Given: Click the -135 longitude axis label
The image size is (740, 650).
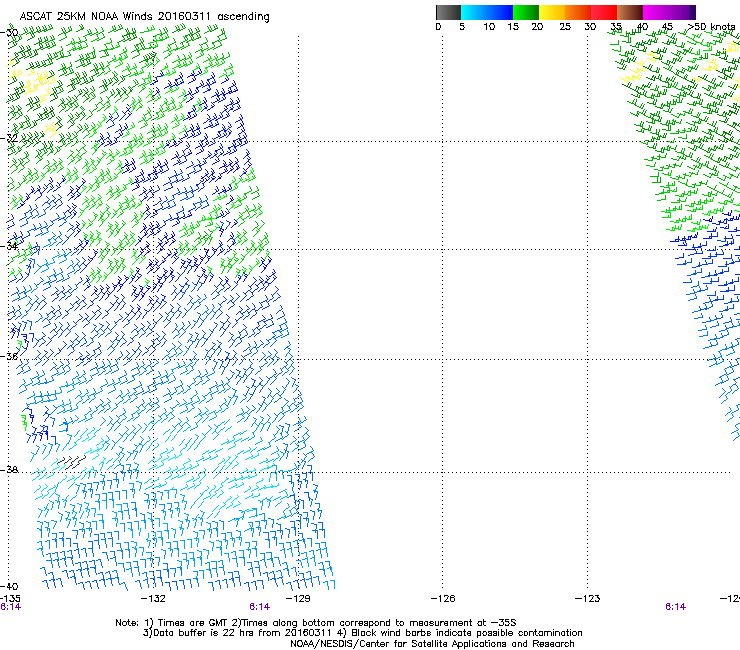Looking at the screenshot, I should pyautogui.click(x=10, y=598).
